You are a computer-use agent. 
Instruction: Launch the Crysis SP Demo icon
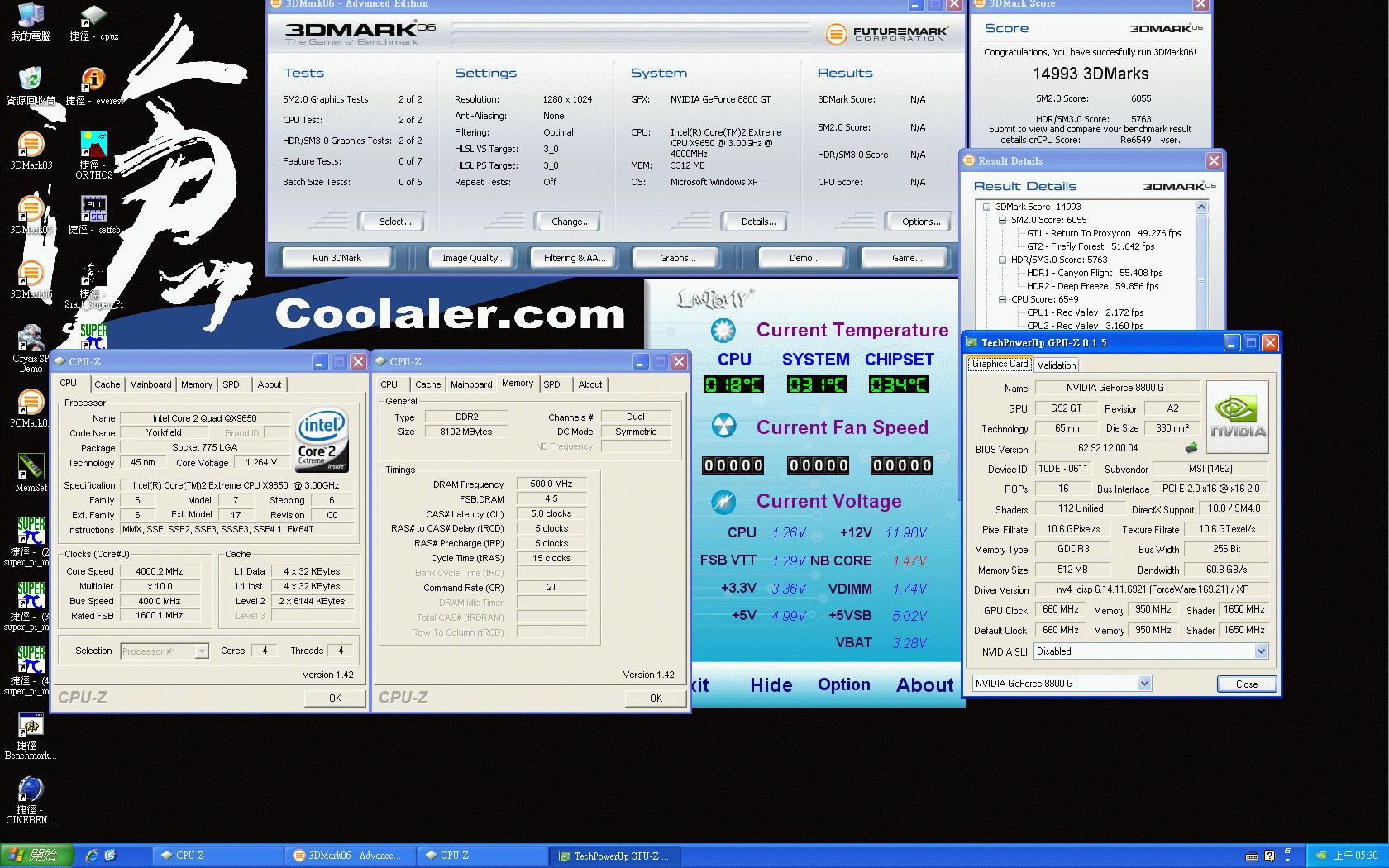coord(31,349)
